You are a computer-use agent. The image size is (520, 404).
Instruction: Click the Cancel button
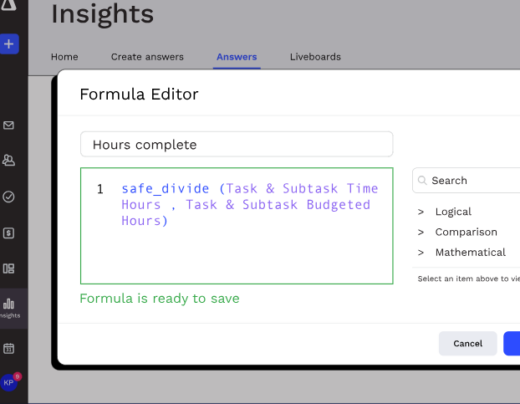click(x=468, y=344)
